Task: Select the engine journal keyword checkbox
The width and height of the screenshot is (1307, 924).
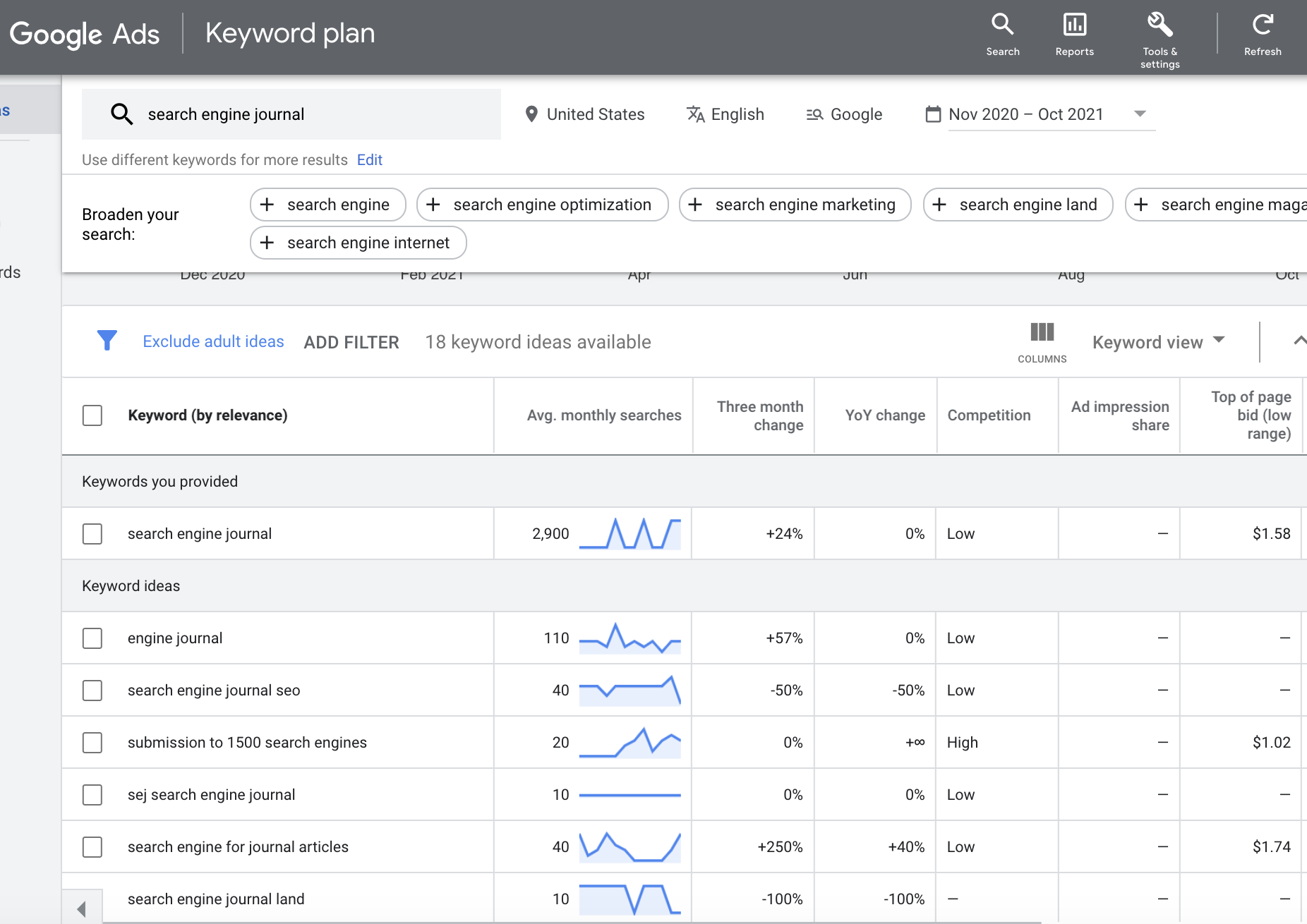Action: 92,638
